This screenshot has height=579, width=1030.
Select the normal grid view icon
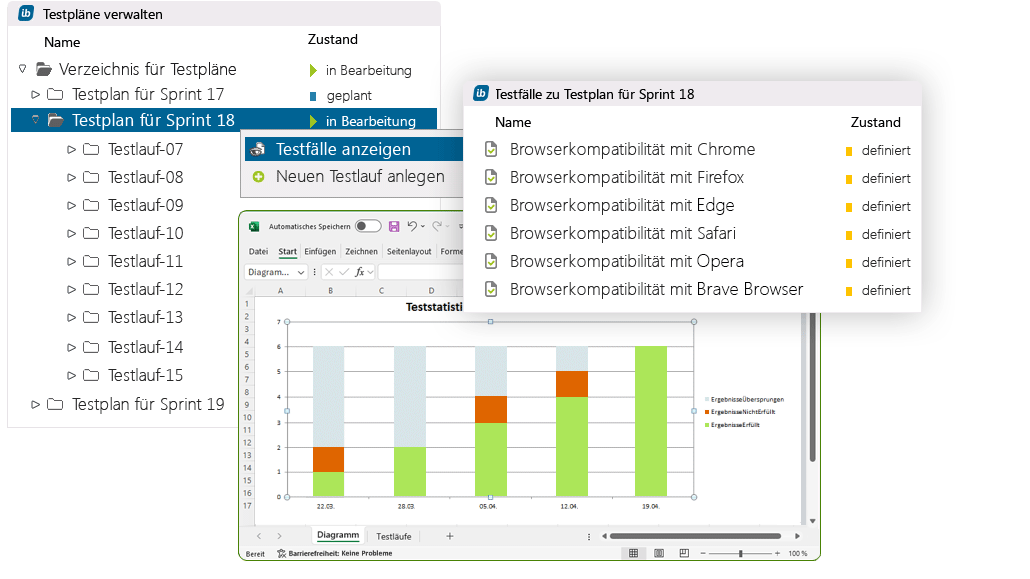632,553
